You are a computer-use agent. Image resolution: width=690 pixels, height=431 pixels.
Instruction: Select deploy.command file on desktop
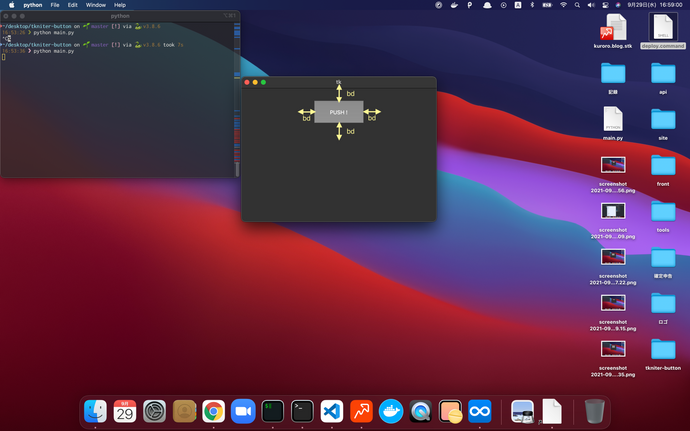(663, 31)
